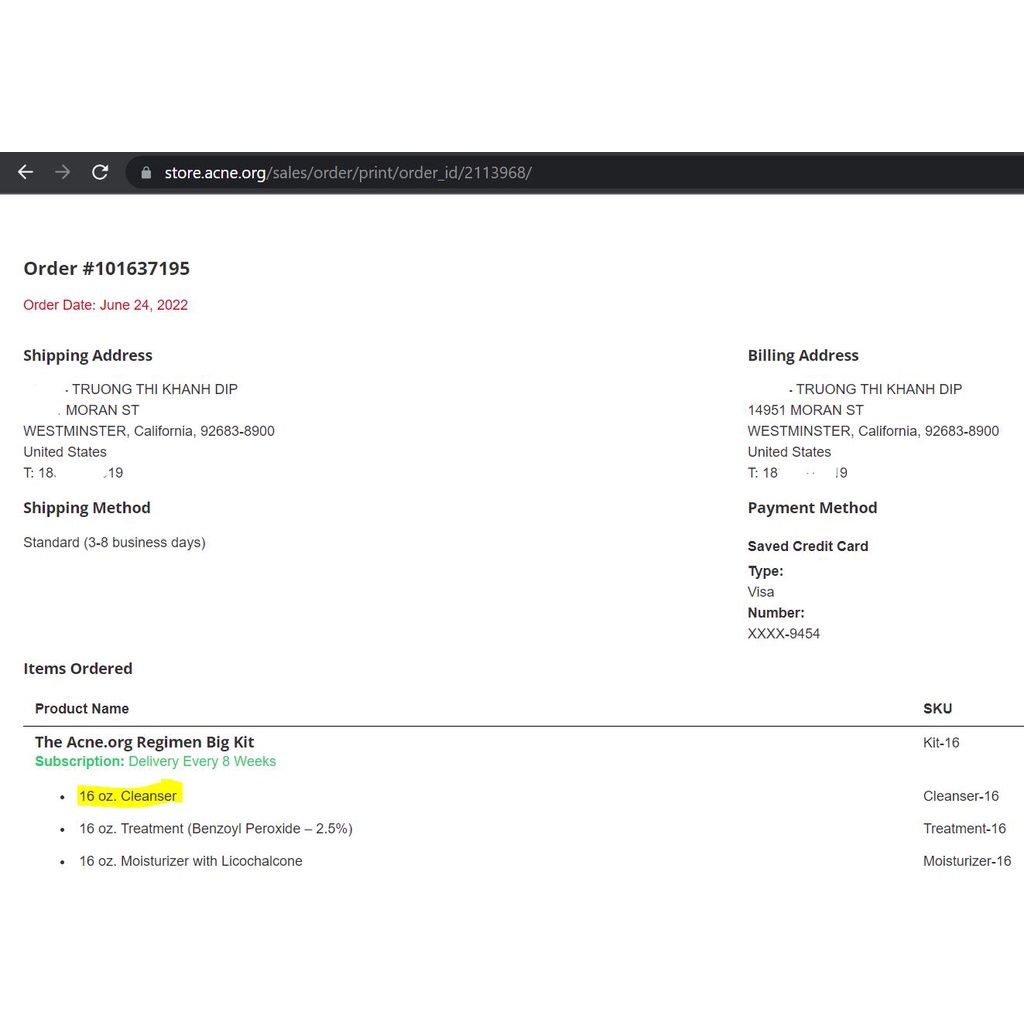Click the Shipping Method heading
The image size is (1024, 1024).
pos(87,507)
